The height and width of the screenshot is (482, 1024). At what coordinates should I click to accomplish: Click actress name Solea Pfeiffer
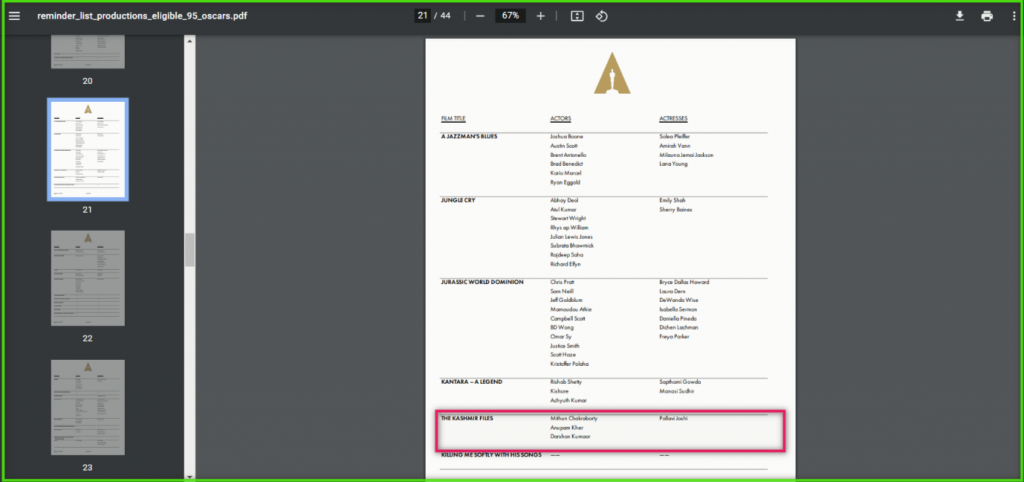pyautogui.click(x=676, y=137)
